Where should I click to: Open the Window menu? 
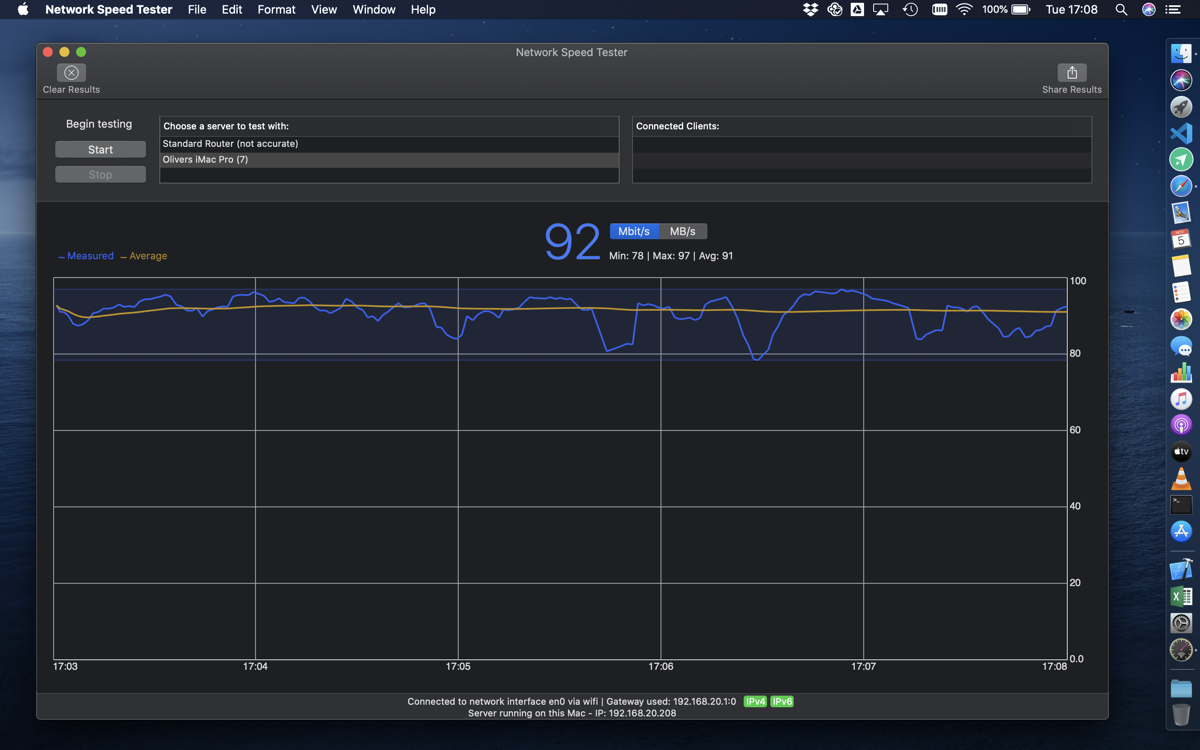(374, 10)
